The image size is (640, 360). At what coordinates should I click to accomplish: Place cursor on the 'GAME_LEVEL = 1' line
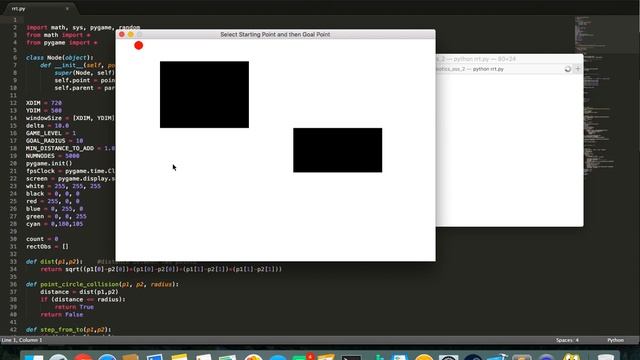click(x=51, y=133)
